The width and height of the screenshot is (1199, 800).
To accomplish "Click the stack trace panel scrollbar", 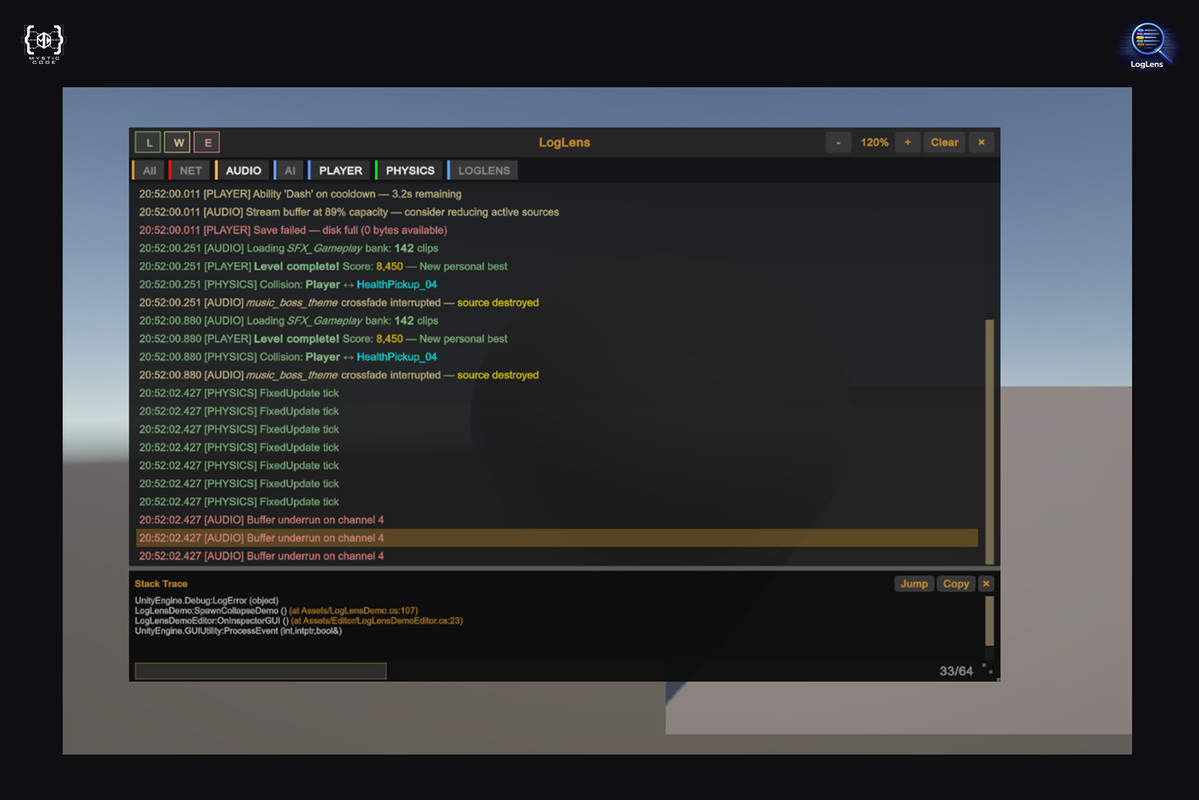I will pos(989,621).
